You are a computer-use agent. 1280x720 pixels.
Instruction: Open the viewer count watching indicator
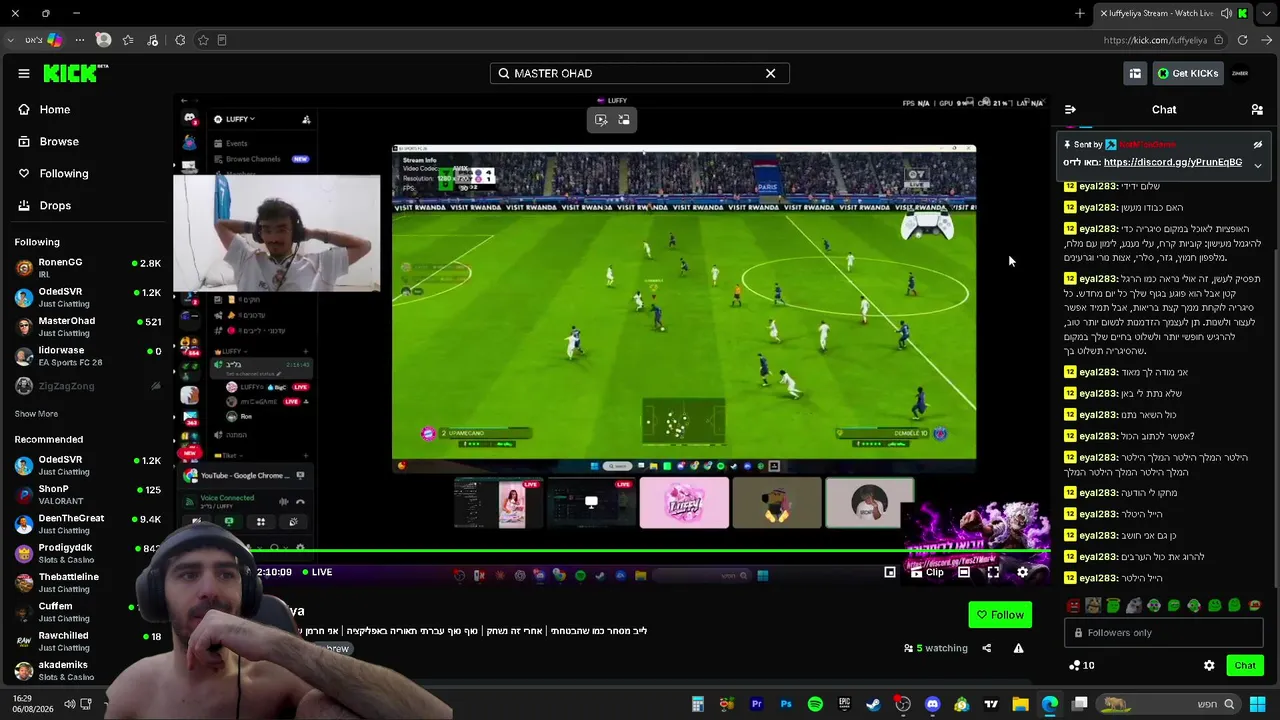pyautogui.click(x=936, y=648)
